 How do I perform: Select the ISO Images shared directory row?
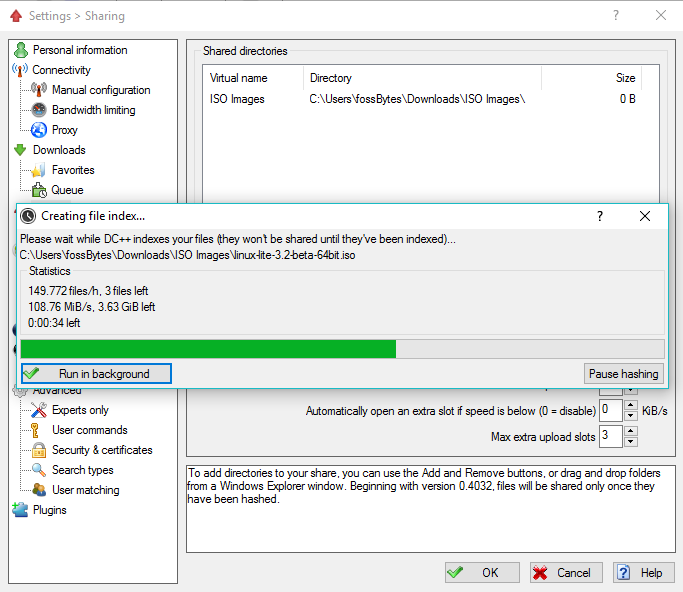423,99
